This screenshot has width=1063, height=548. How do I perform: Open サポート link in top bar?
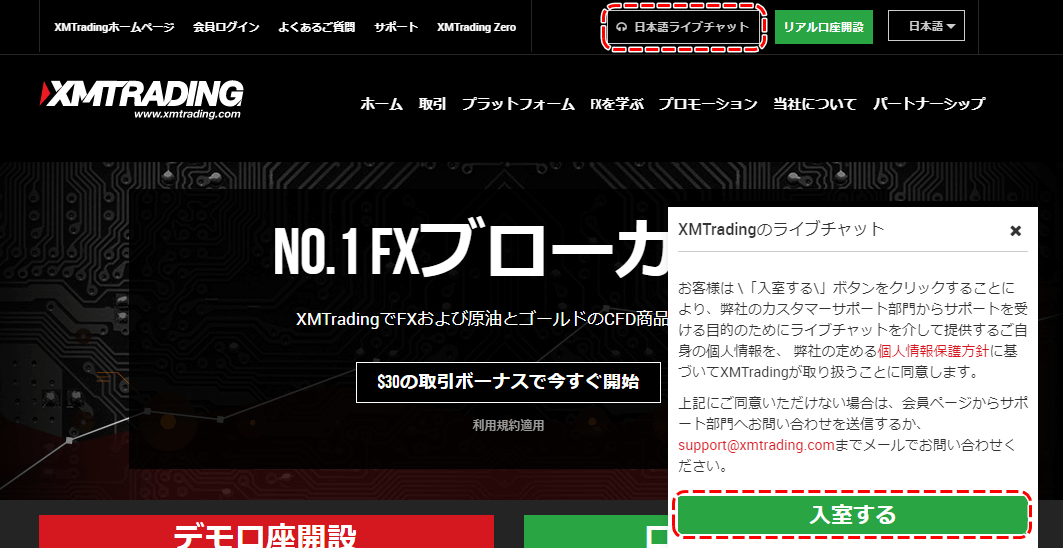[x=396, y=27]
